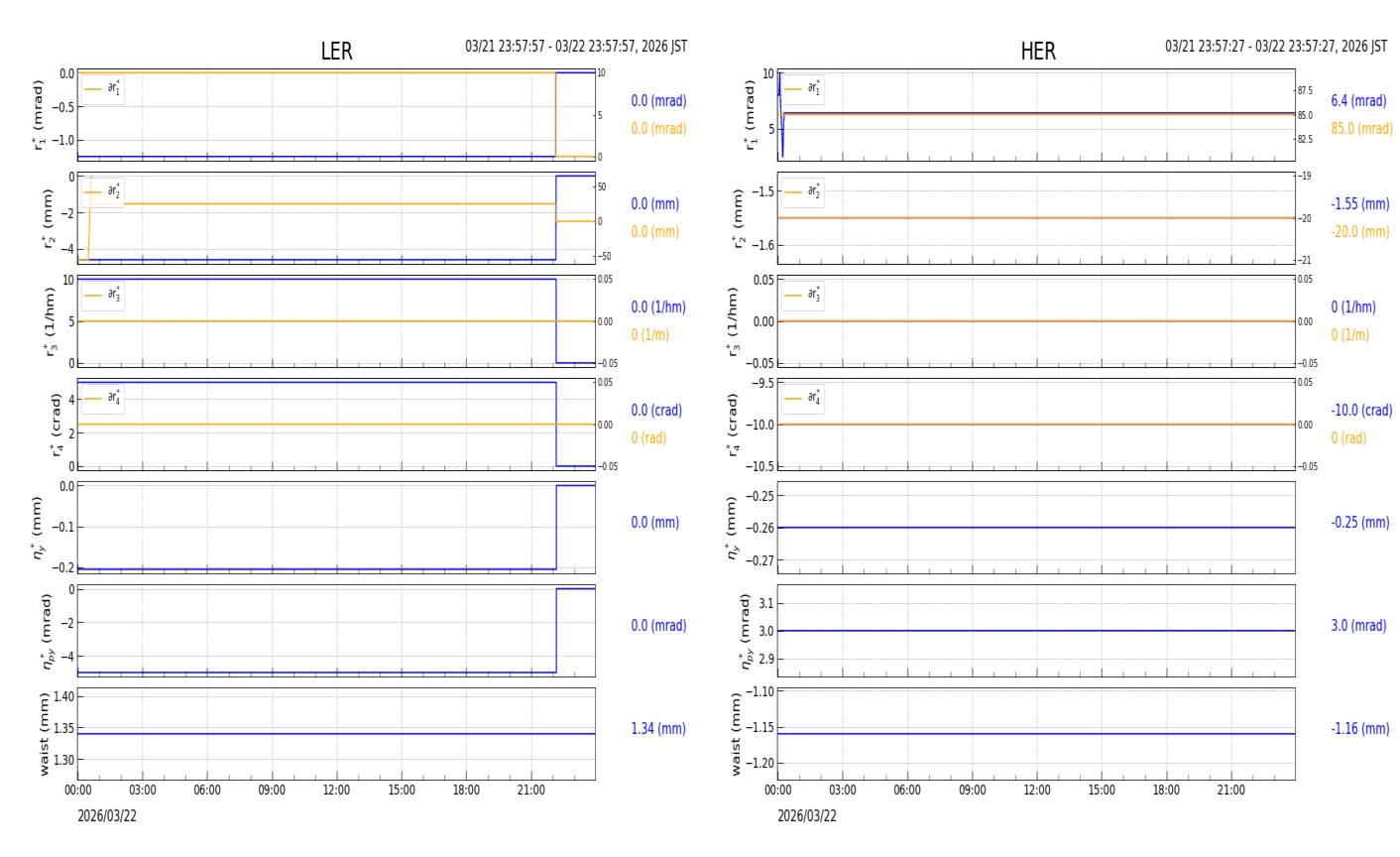This screenshot has height=857, width=1400.
Task: Select the LER waist value 1.34 (mm)
Action: click(x=658, y=729)
